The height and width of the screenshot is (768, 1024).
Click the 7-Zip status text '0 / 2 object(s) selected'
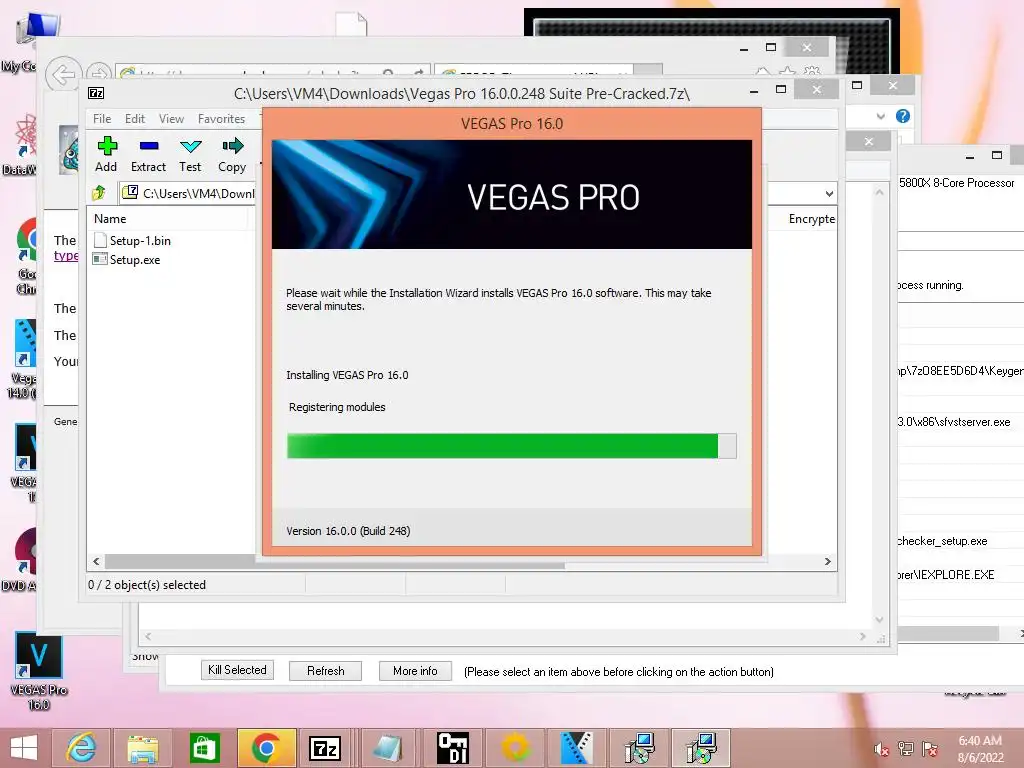[x=147, y=584]
